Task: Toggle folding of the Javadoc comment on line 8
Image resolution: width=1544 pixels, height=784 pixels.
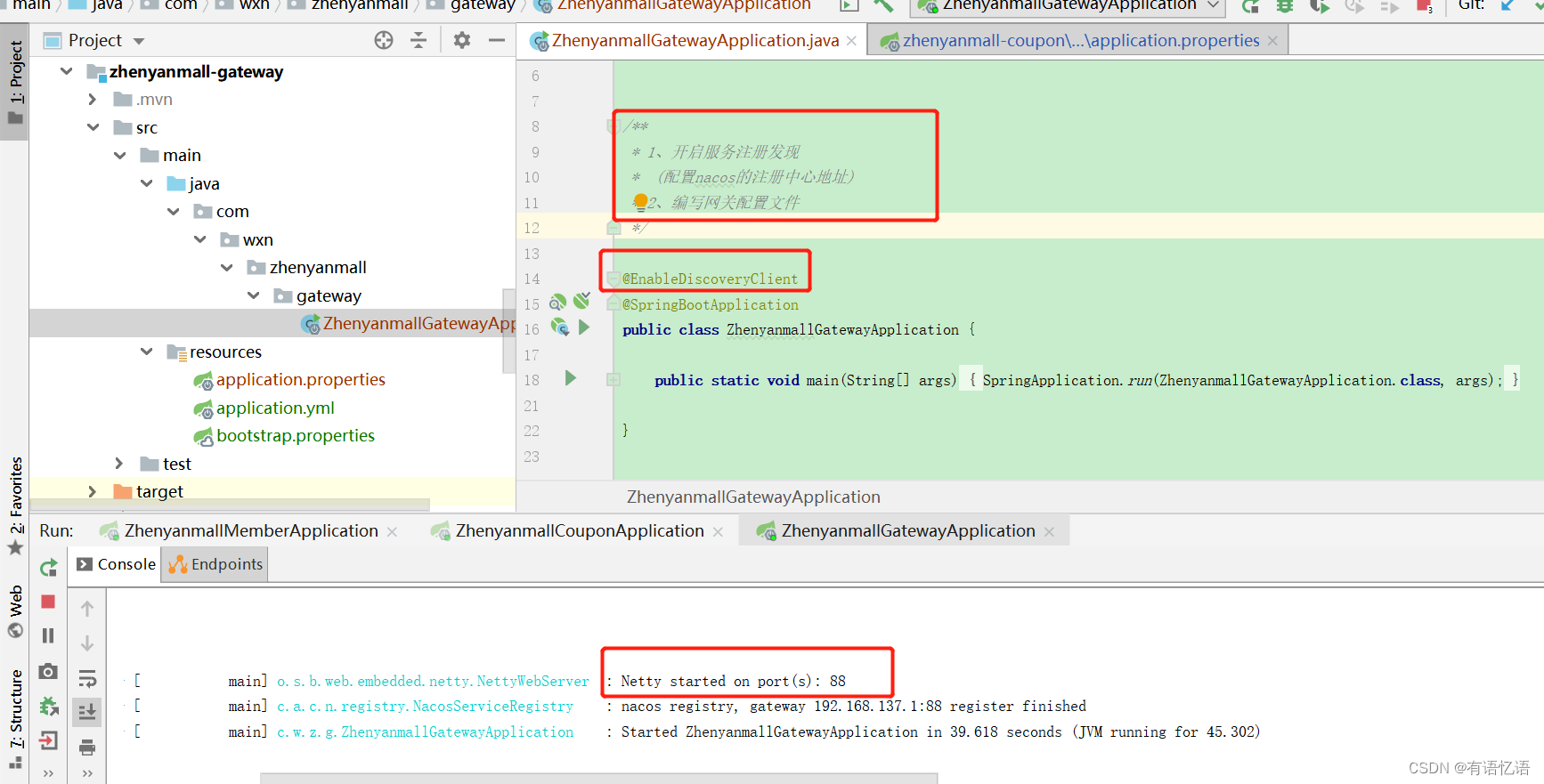Action: pos(613,126)
